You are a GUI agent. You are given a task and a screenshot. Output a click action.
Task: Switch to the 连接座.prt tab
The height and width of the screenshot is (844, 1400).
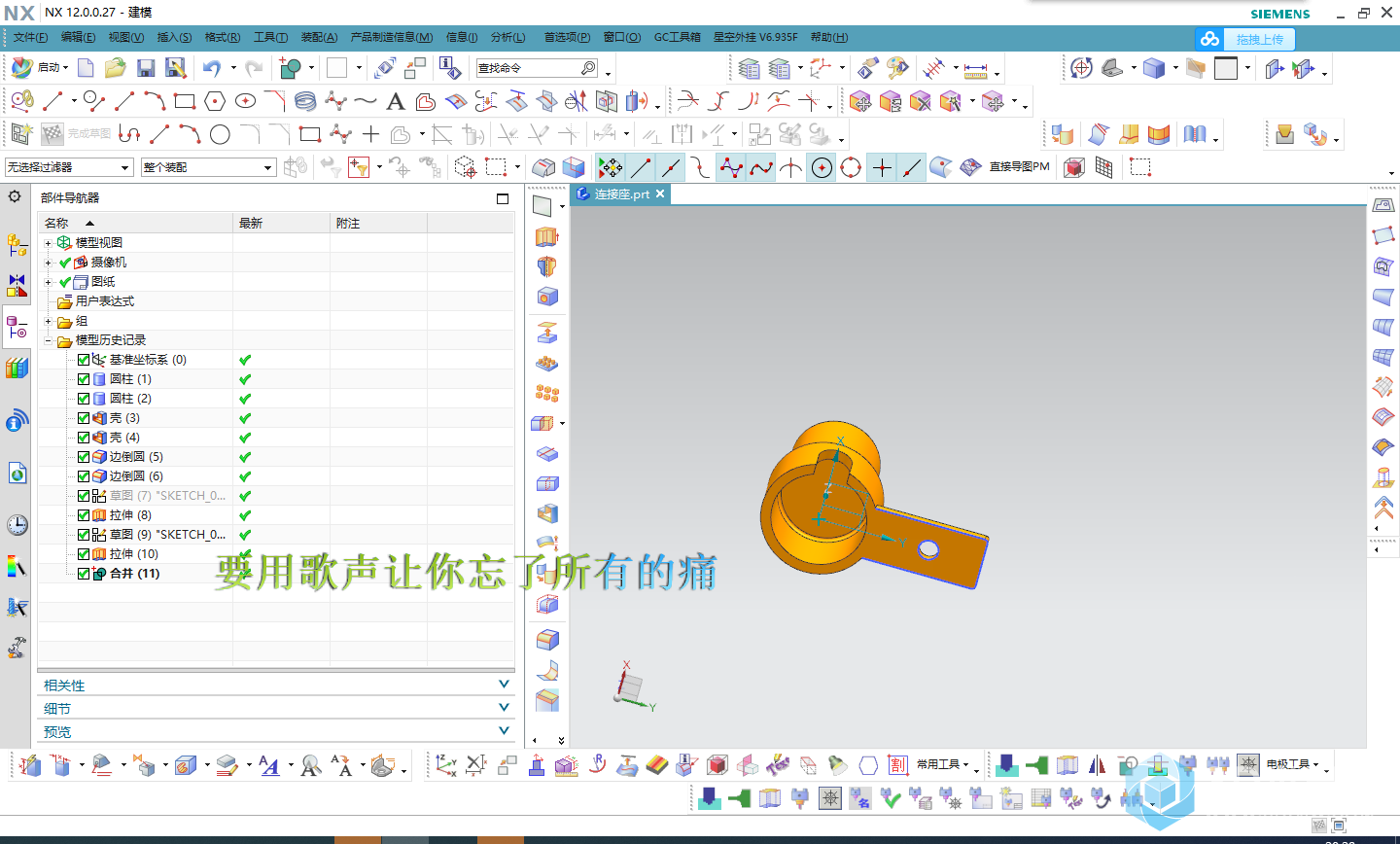(x=621, y=193)
